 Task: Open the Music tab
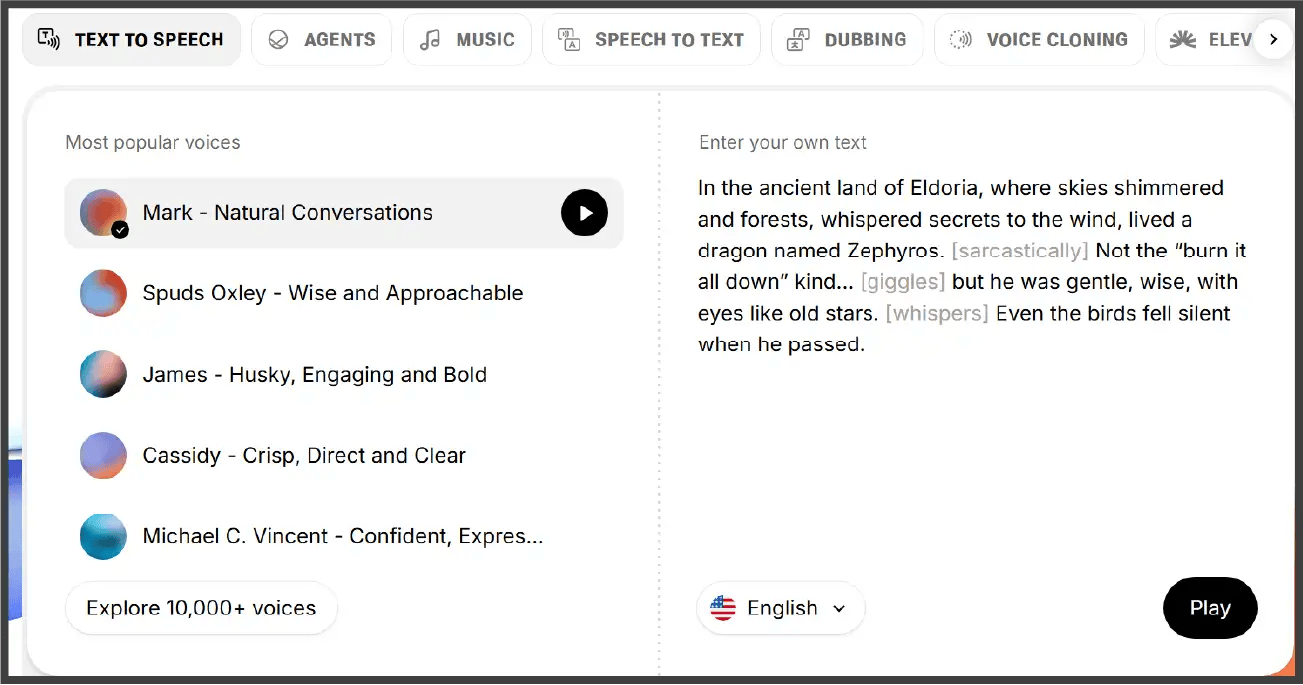click(467, 39)
